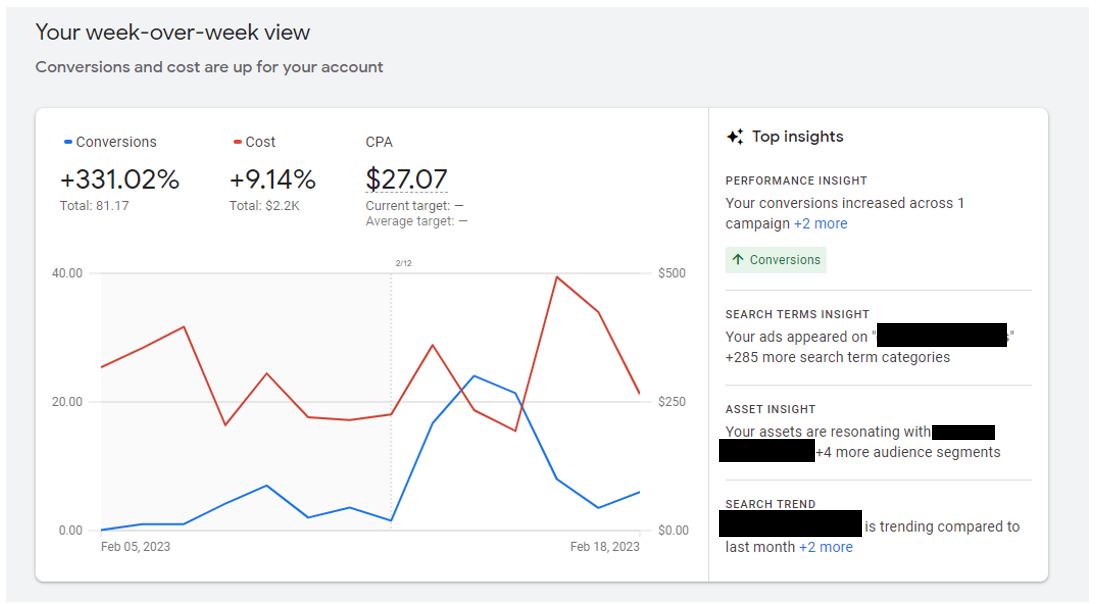Select the green Conversions chip label
Image resolution: width=1096 pixels, height=604 pixels.
point(785,260)
